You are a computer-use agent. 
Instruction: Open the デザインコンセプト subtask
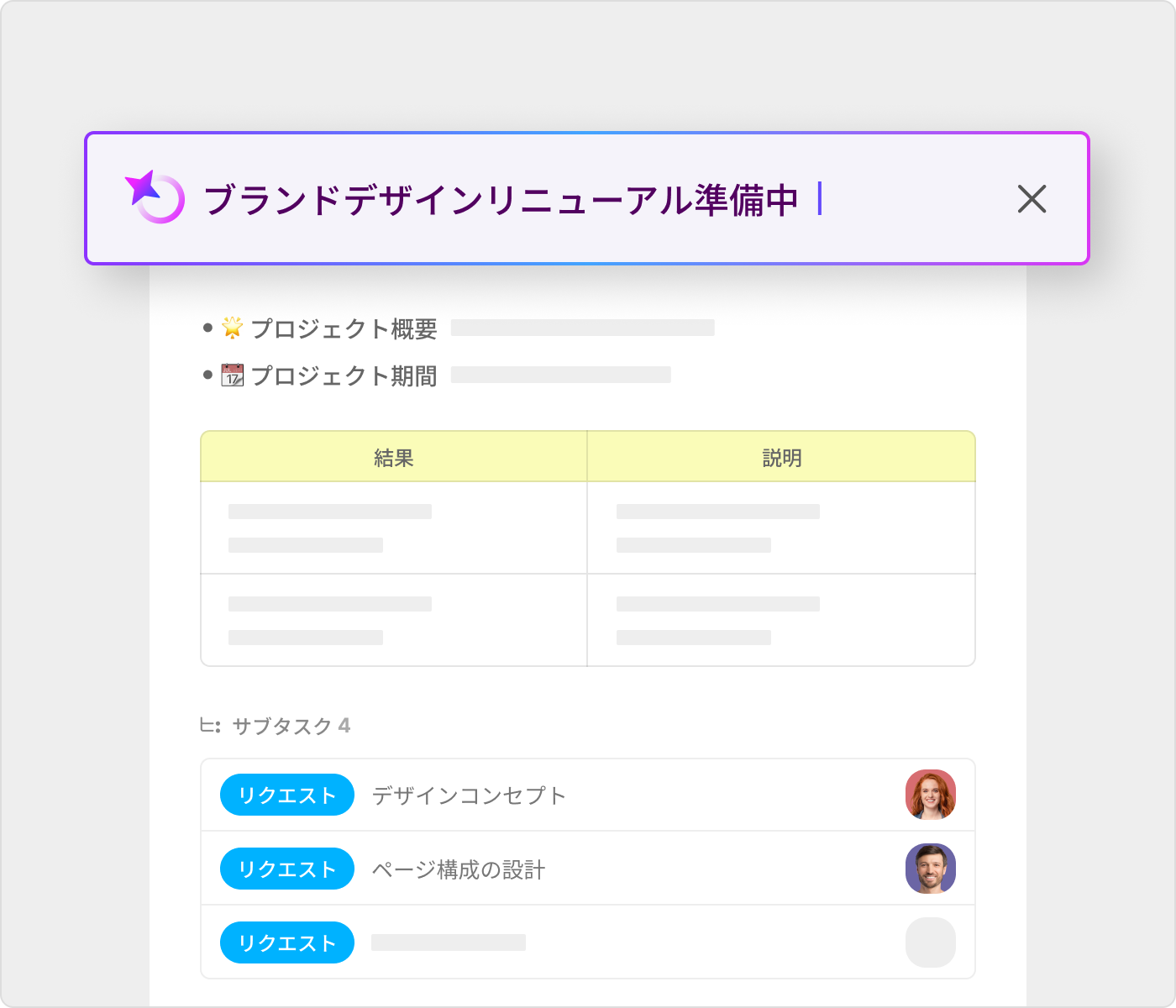469,795
